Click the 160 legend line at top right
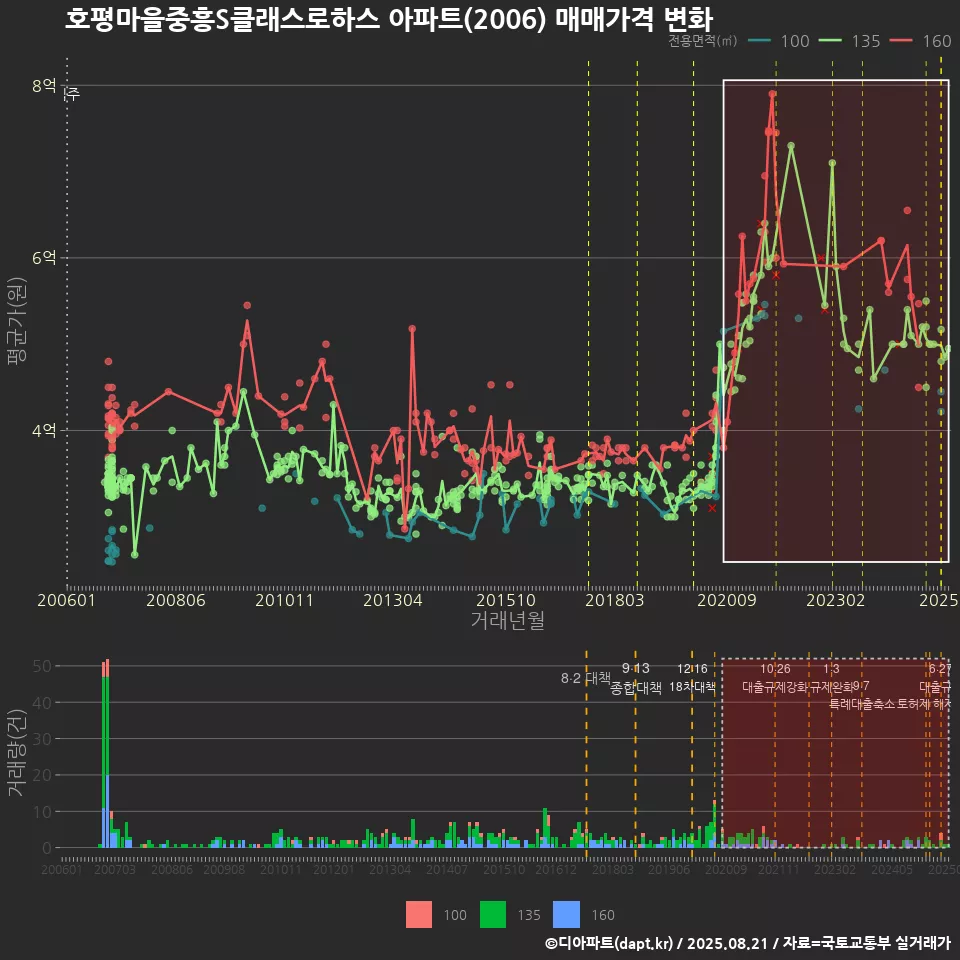960x960 pixels. pyautogui.click(x=901, y=41)
